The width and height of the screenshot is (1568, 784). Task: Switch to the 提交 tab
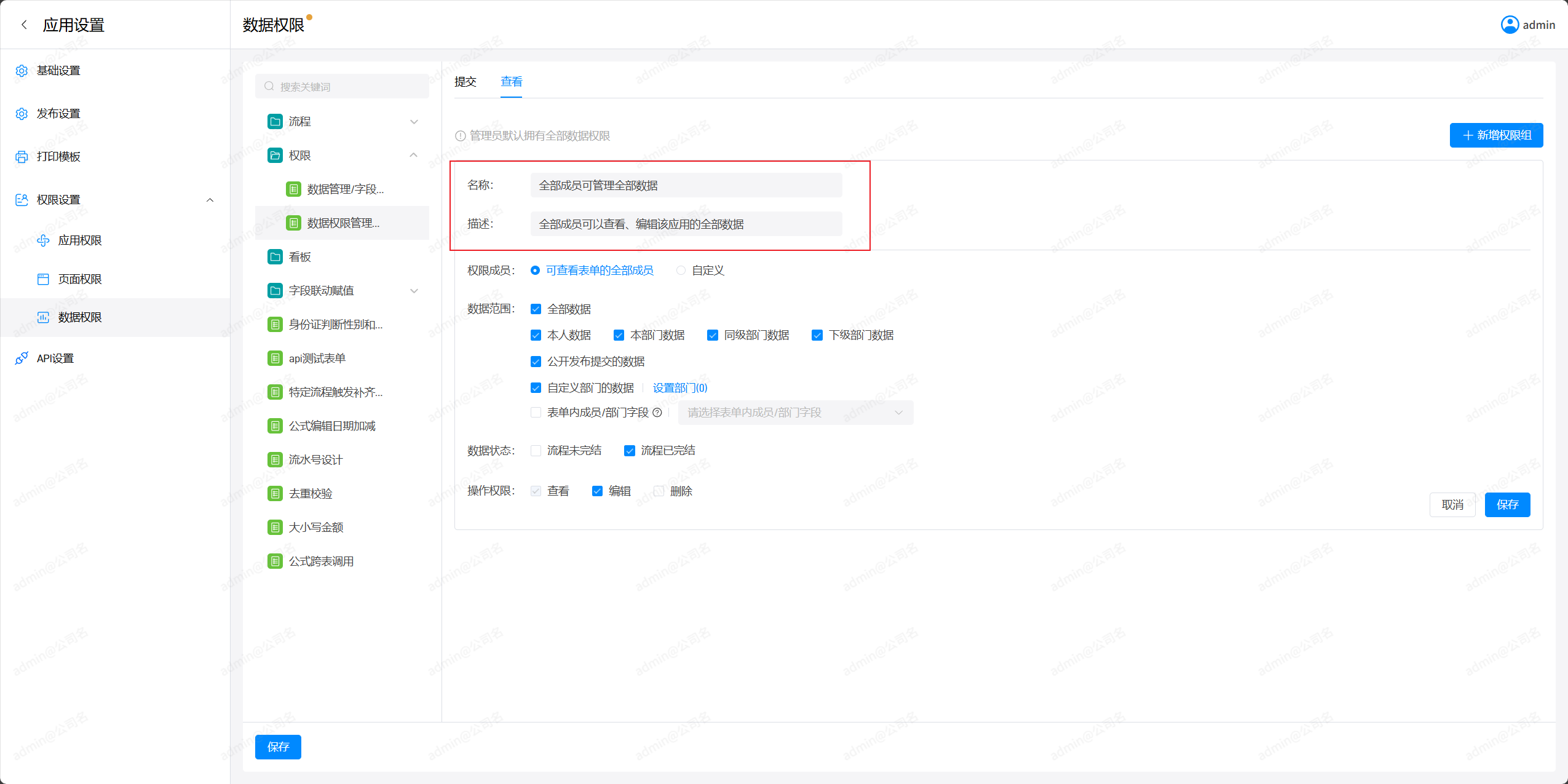tap(465, 82)
